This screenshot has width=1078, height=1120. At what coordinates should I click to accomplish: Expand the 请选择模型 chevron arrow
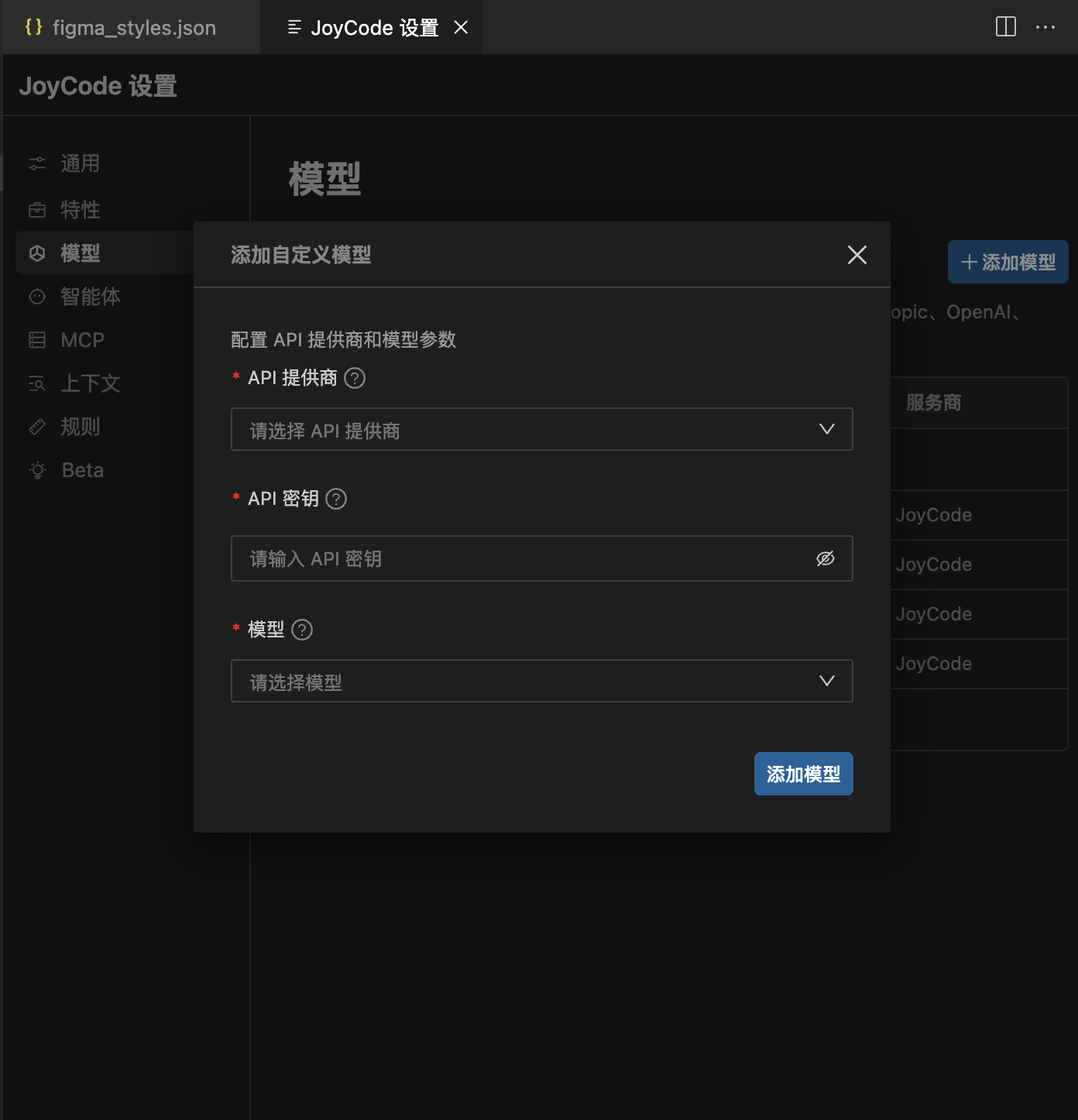point(827,681)
